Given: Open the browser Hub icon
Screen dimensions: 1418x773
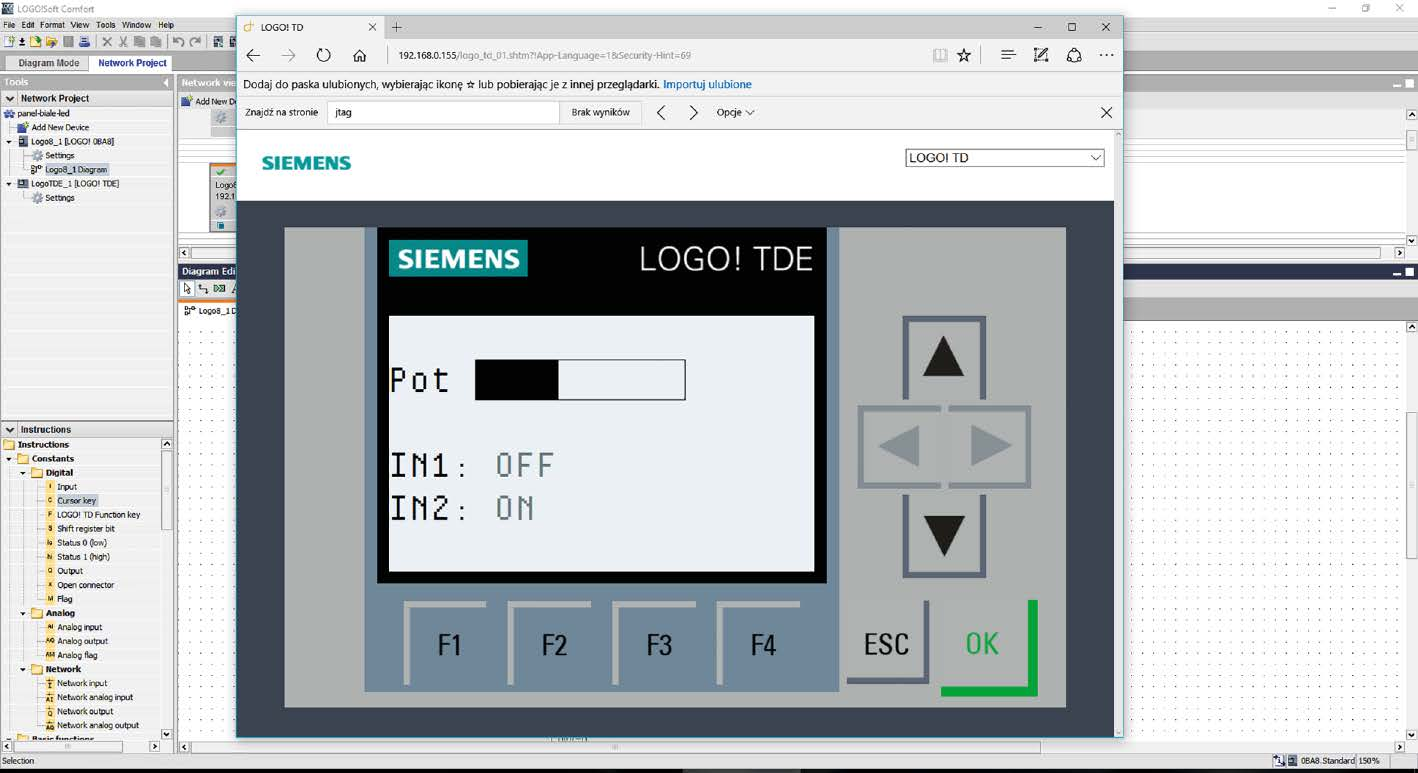Looking at the screenshot, I should [1008, 55].
